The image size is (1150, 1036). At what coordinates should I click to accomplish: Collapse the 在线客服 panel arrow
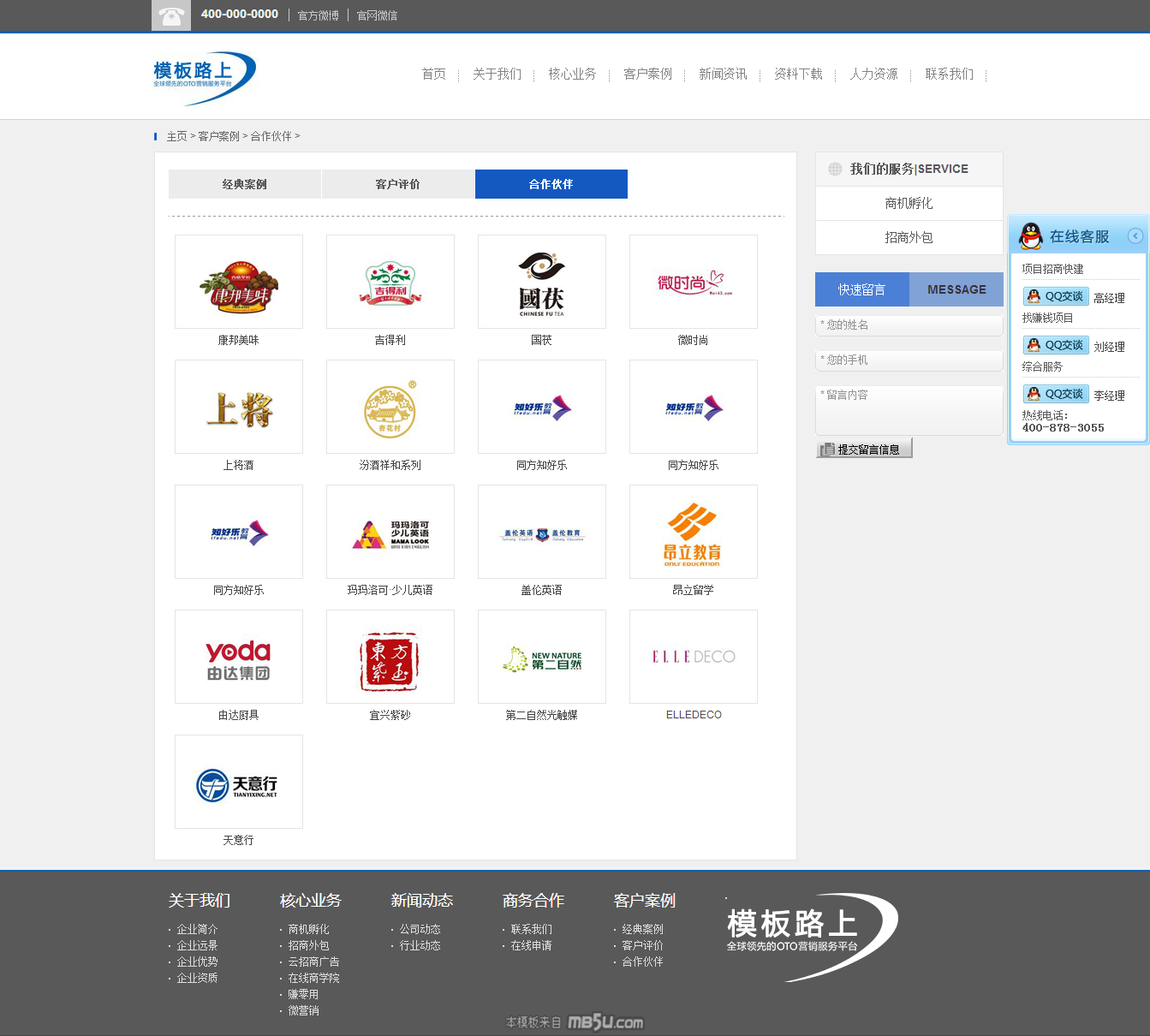pyautogui.click(x=1135, y=236)
